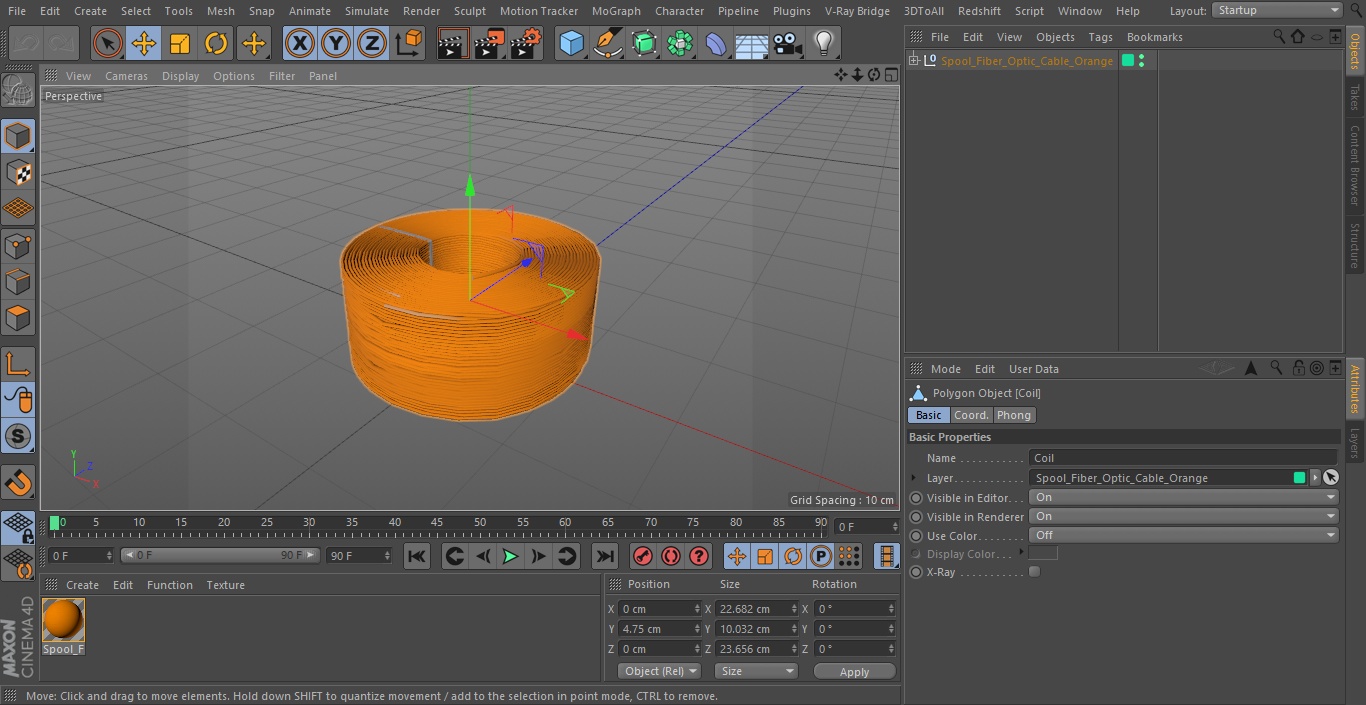Screen dimensions: 1366x705
Task: Open the spline Pen tool
Action: point(607,44)
